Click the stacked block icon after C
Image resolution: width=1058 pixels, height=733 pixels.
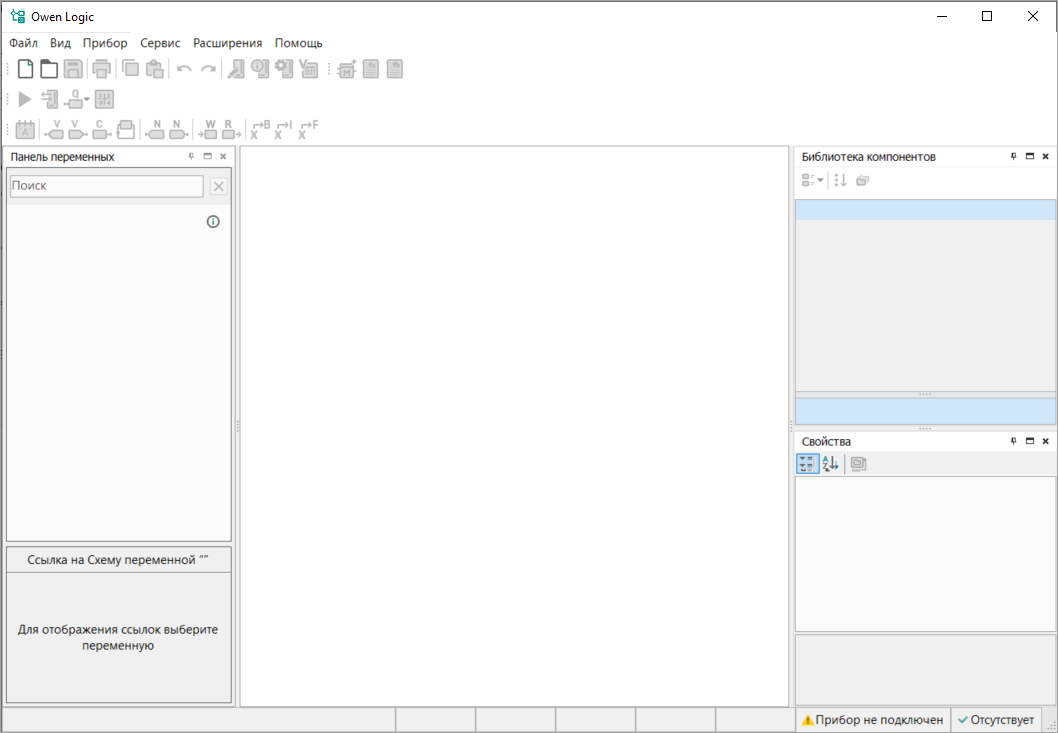click(x=126, y=130)
